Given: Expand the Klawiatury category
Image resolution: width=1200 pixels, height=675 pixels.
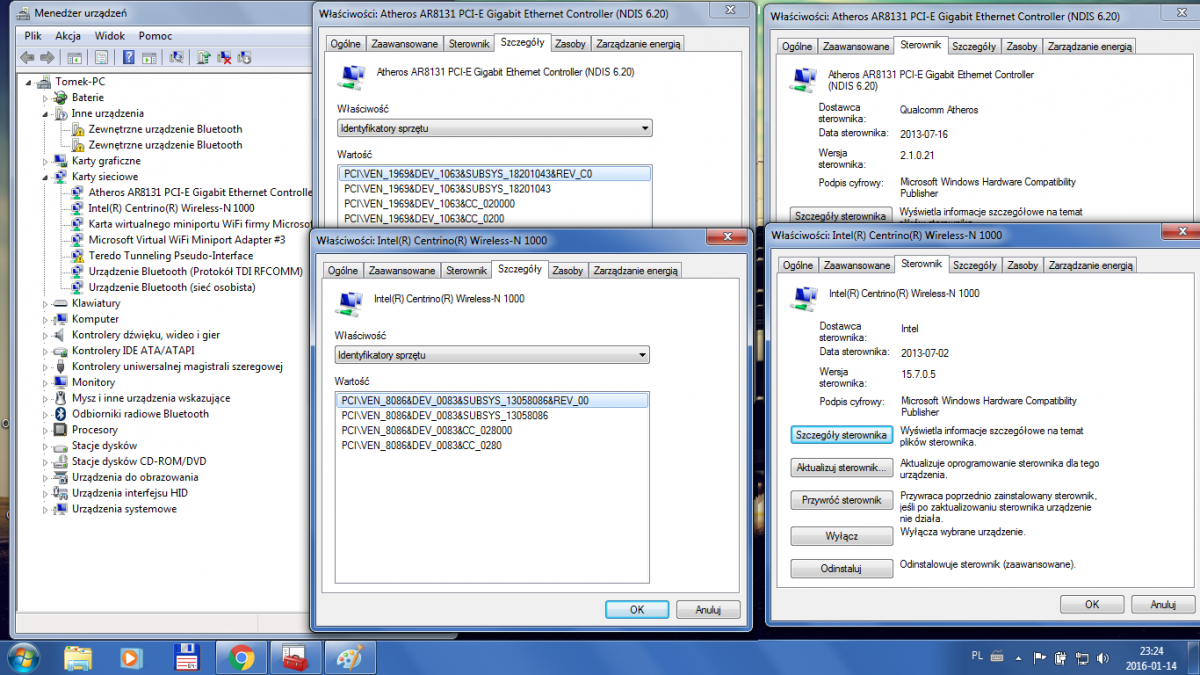Looking at the screenshot, I should click(45, 303).
